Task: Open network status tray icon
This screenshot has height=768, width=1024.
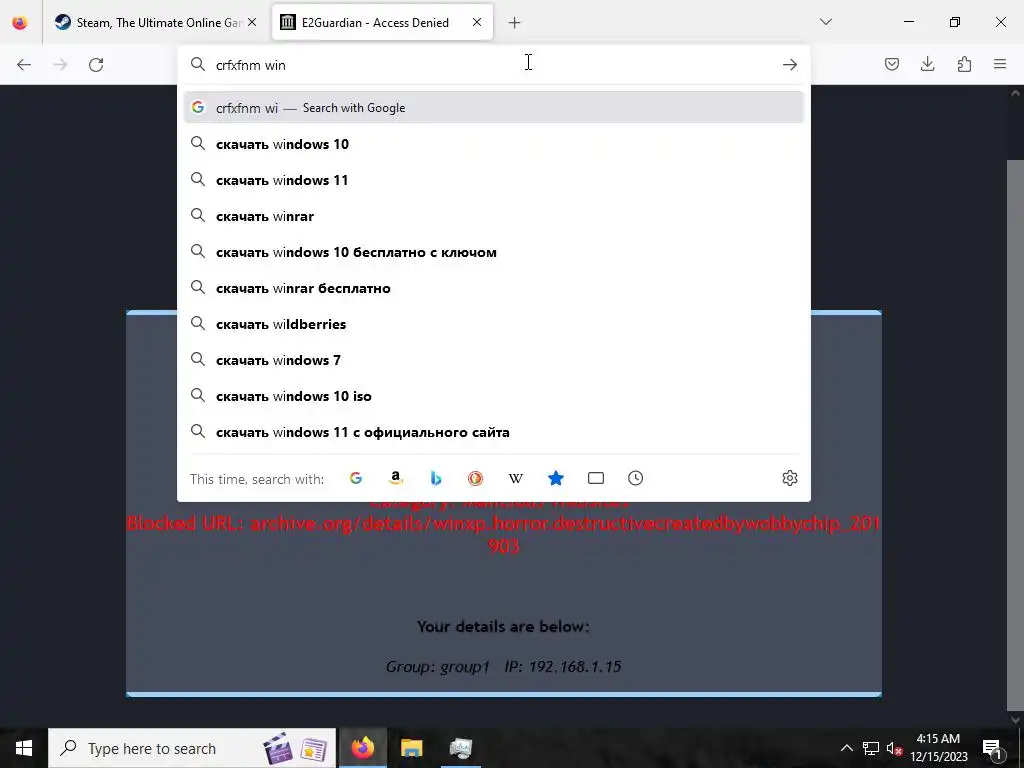Action: point(871,748)
